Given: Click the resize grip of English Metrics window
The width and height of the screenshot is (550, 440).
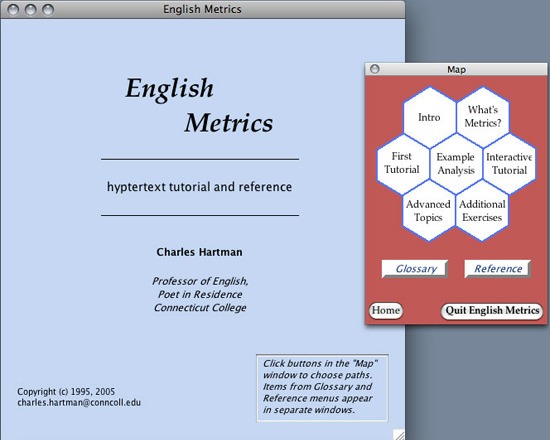Looking at the screenshot, I should pyautogui.click(x=399, y=434).
